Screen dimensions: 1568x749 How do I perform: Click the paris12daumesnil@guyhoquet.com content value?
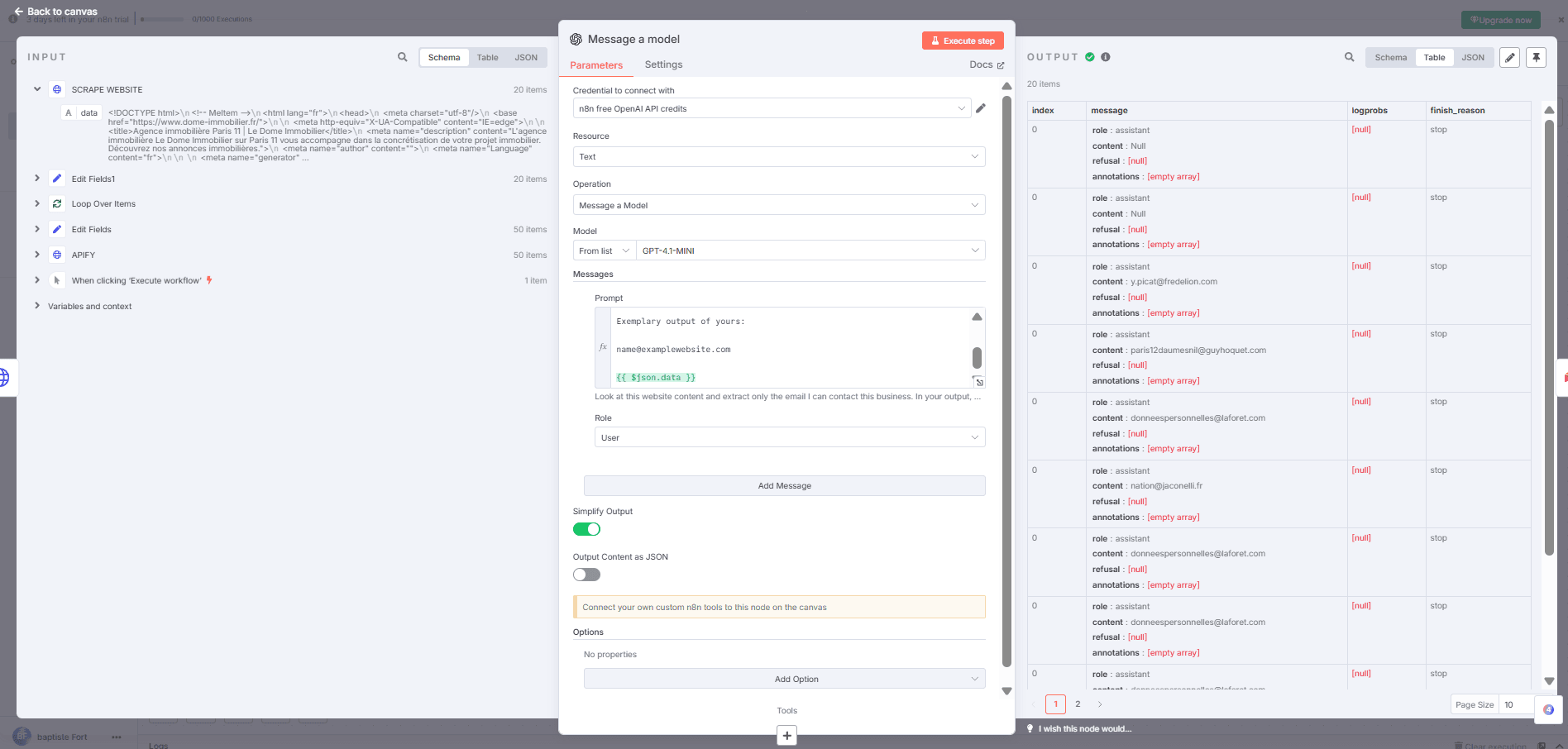[x=1198, y=350]
